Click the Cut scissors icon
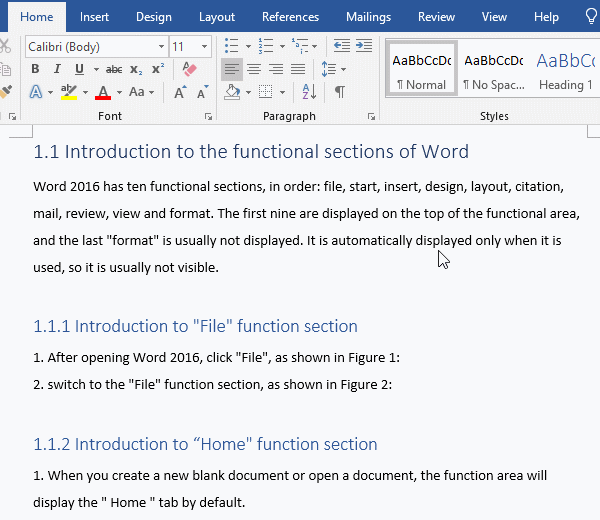The height and width of the screenshot is (520, 600). (x=5, y=46)
